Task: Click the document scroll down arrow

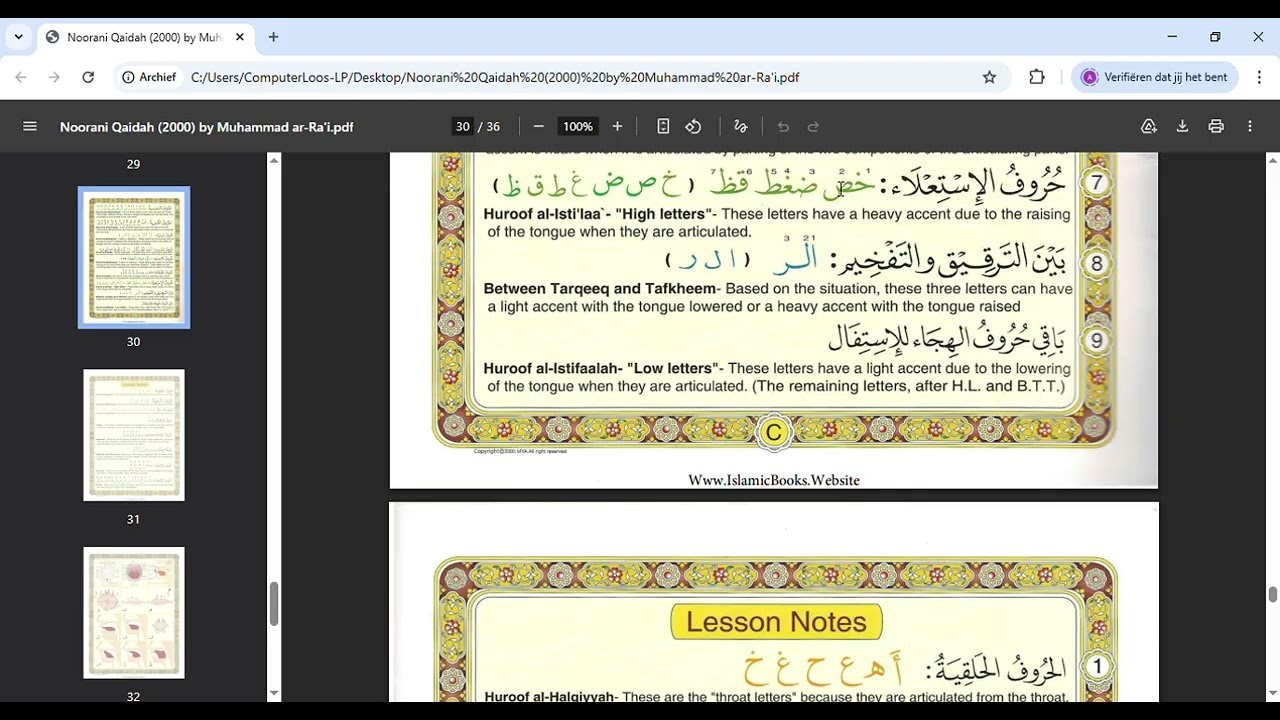Action: 1272,693
